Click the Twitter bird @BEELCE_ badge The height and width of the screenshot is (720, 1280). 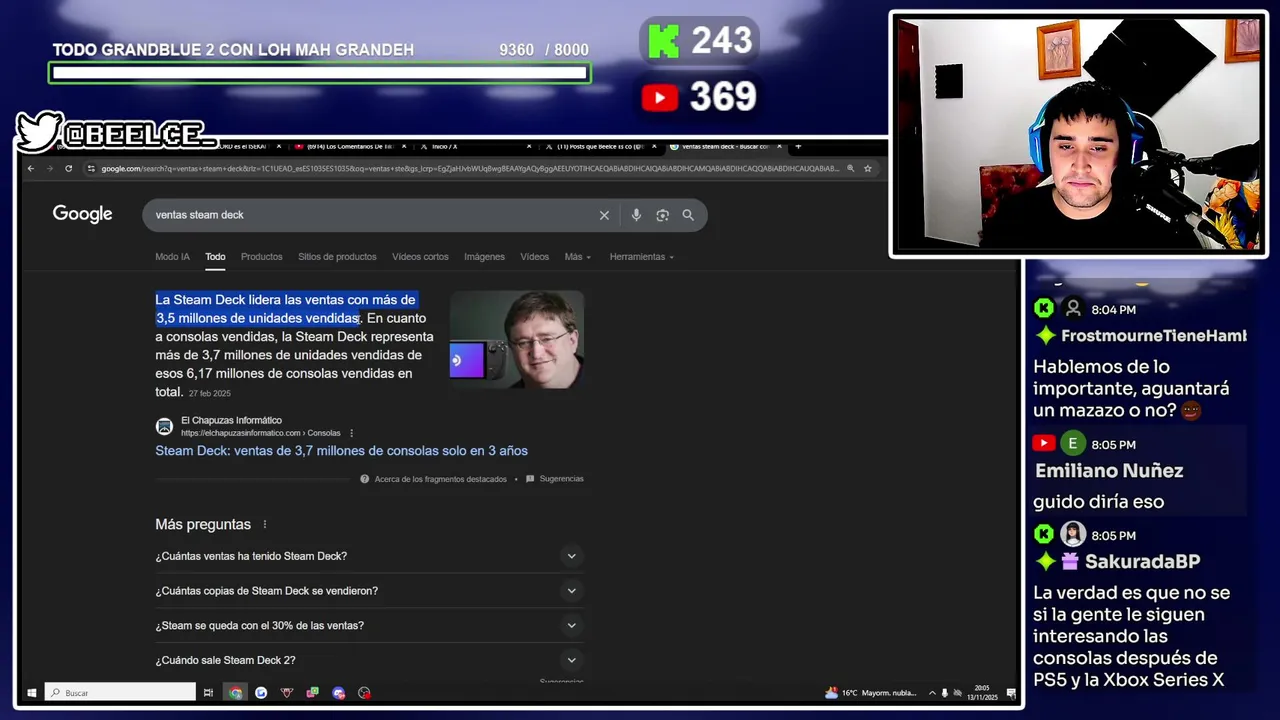tap(115, 132)
